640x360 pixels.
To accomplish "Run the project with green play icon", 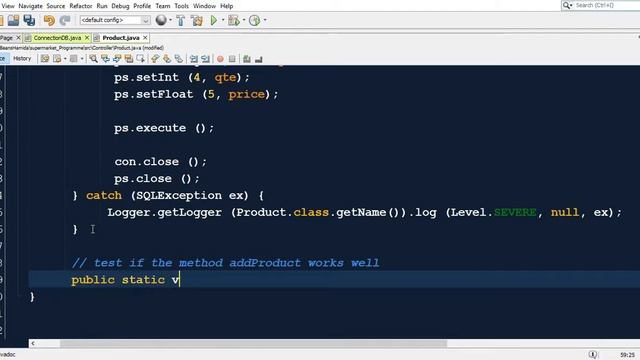I will 213,20.
